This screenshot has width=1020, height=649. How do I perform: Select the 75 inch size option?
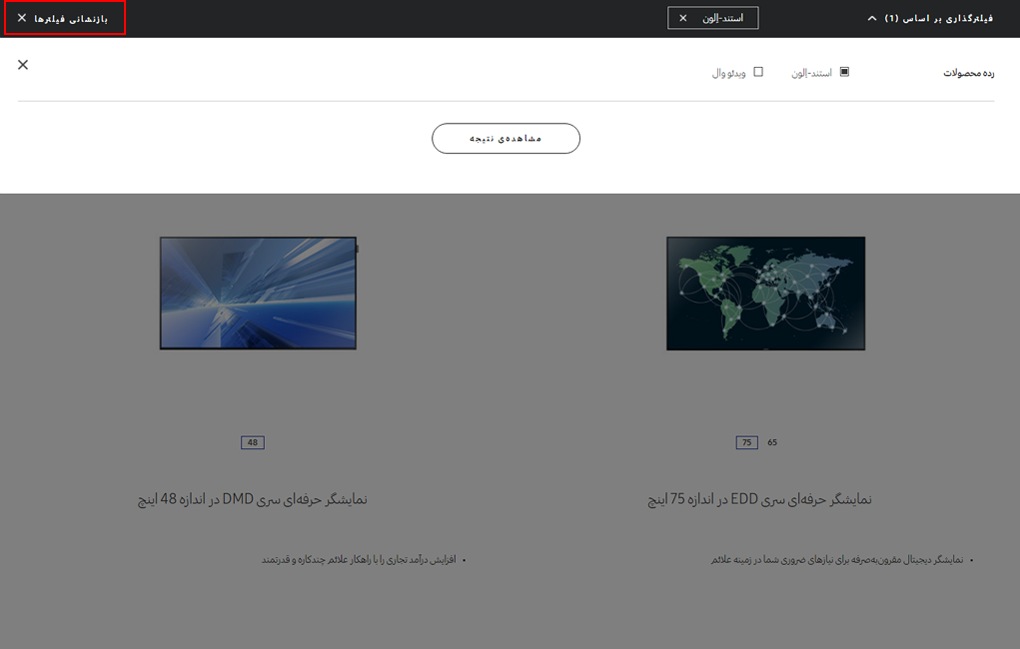click(x=747, y=442)
